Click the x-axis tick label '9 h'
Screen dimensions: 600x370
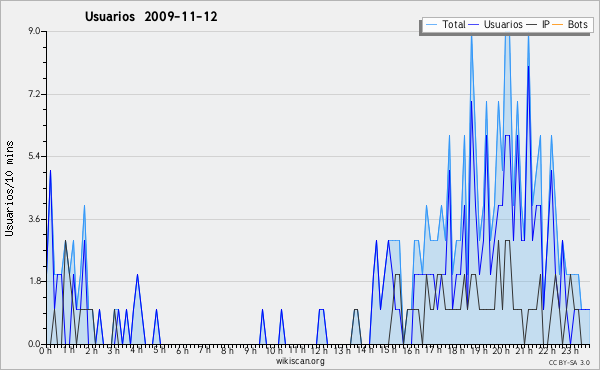click(x=250, y=351)
